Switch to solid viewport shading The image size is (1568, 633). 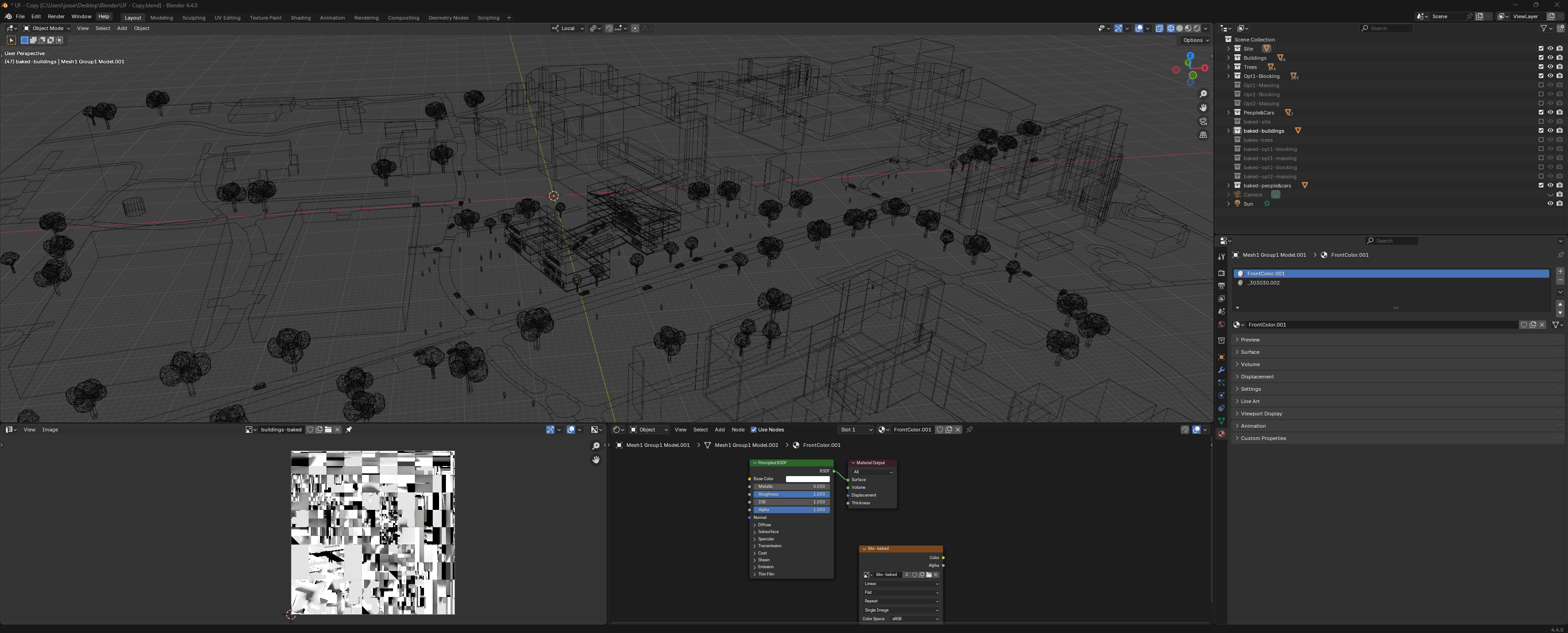point(1180,28)
